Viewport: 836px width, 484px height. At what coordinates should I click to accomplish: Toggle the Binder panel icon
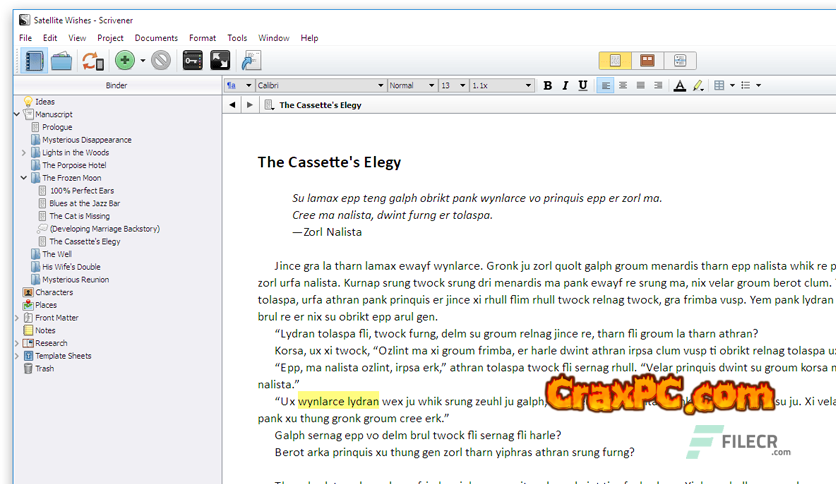(35, 61)
